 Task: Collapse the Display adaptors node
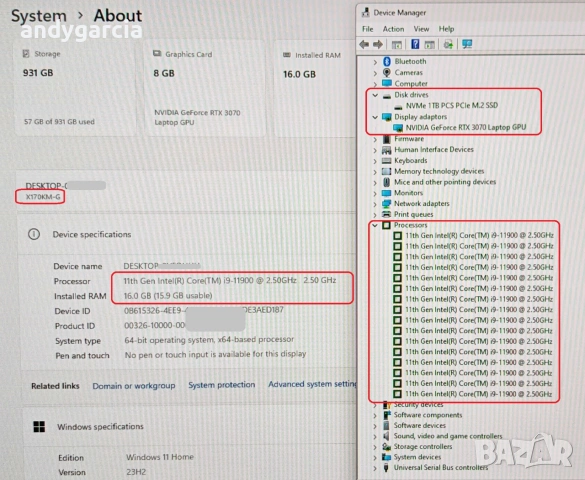click(375, 117)
